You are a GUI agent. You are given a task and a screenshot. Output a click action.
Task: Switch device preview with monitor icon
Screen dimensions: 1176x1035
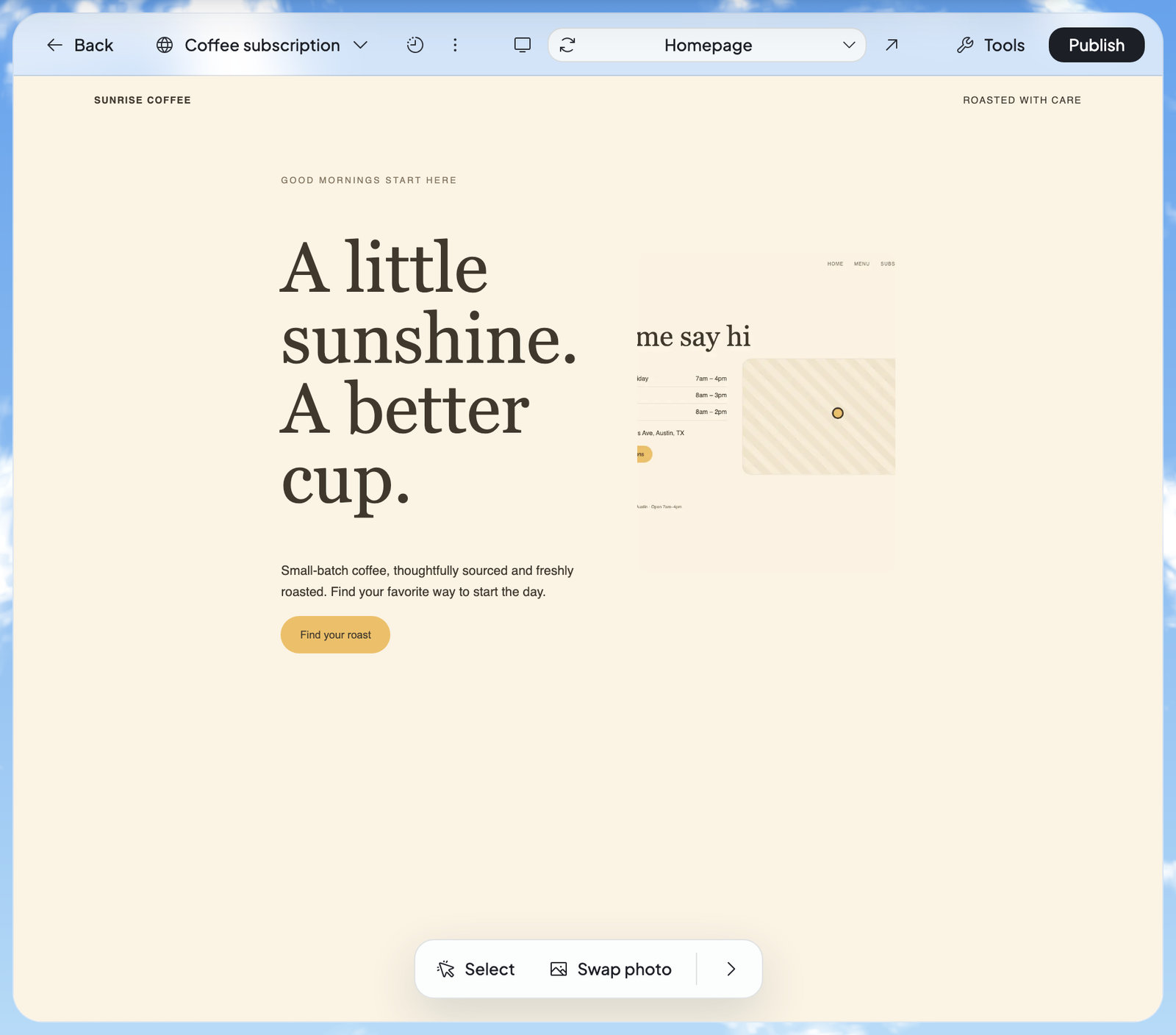tap(523, 45)
